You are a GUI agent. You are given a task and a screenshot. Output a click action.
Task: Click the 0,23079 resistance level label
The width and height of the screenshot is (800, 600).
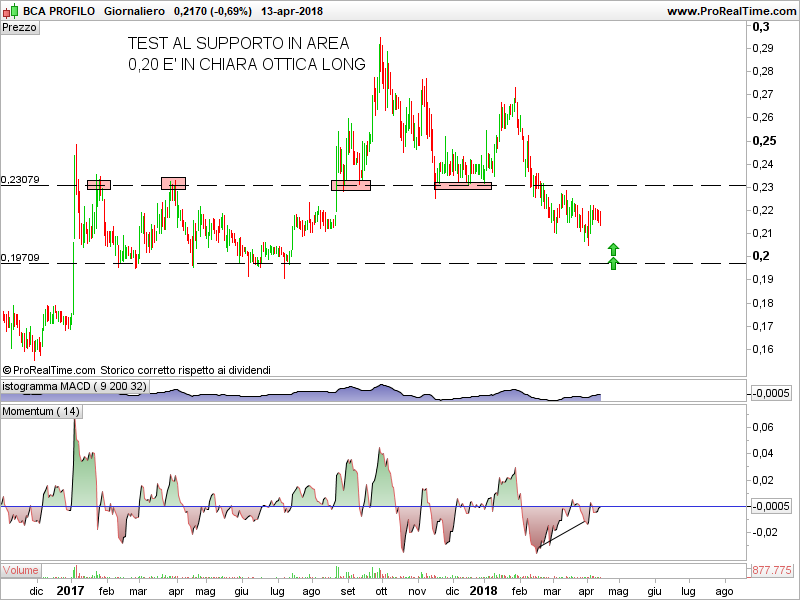pos(21,180)
